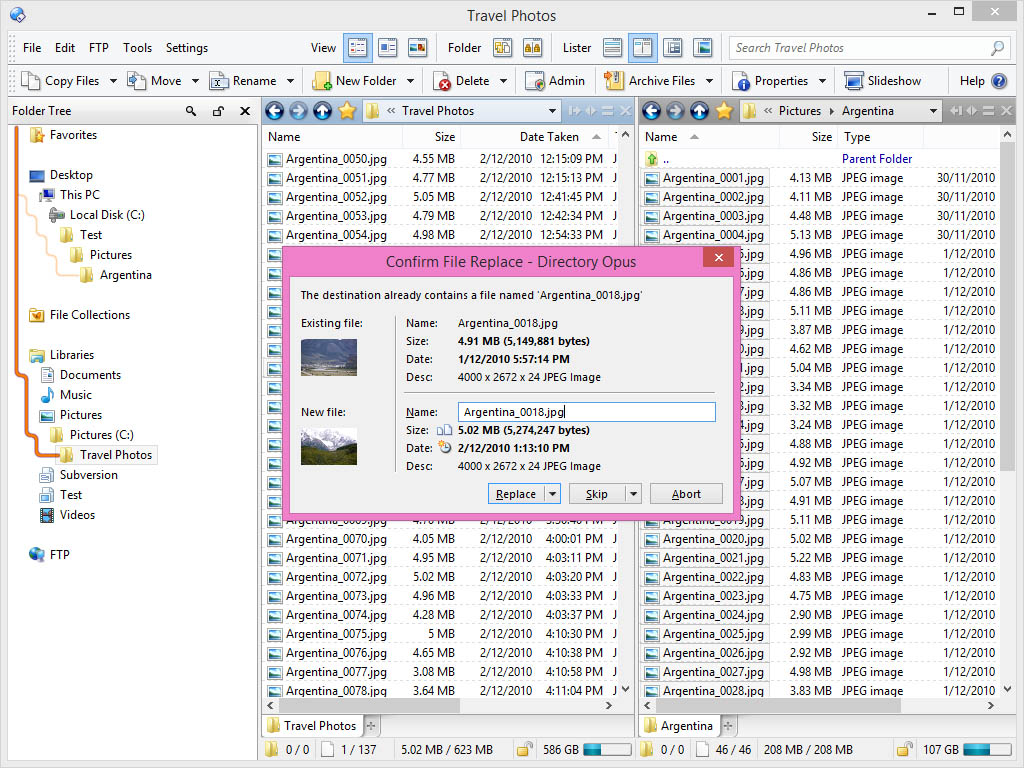Open the FTP menu

[98, 48]
